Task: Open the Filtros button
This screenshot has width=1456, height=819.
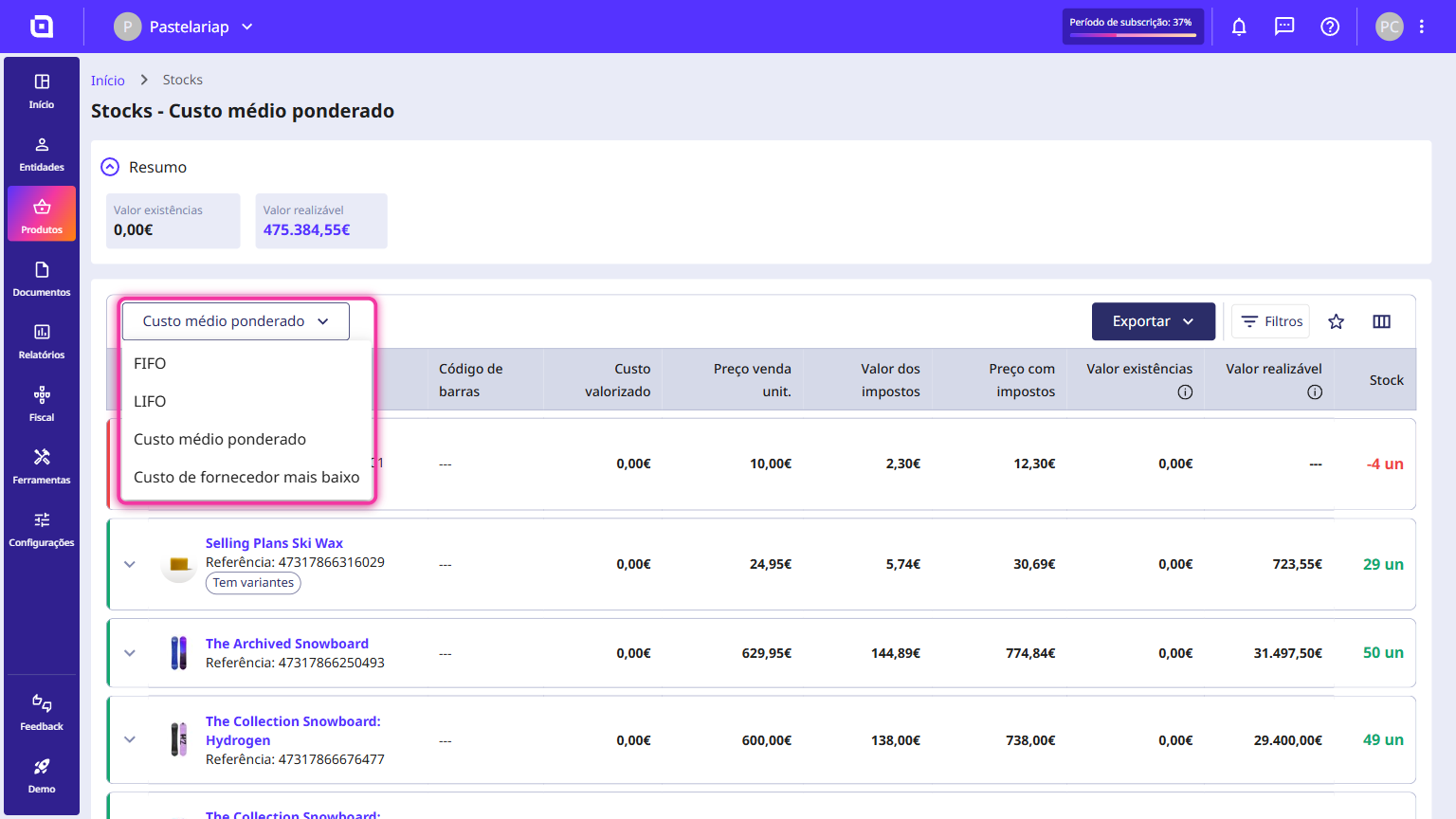Action: (1270, 321)
